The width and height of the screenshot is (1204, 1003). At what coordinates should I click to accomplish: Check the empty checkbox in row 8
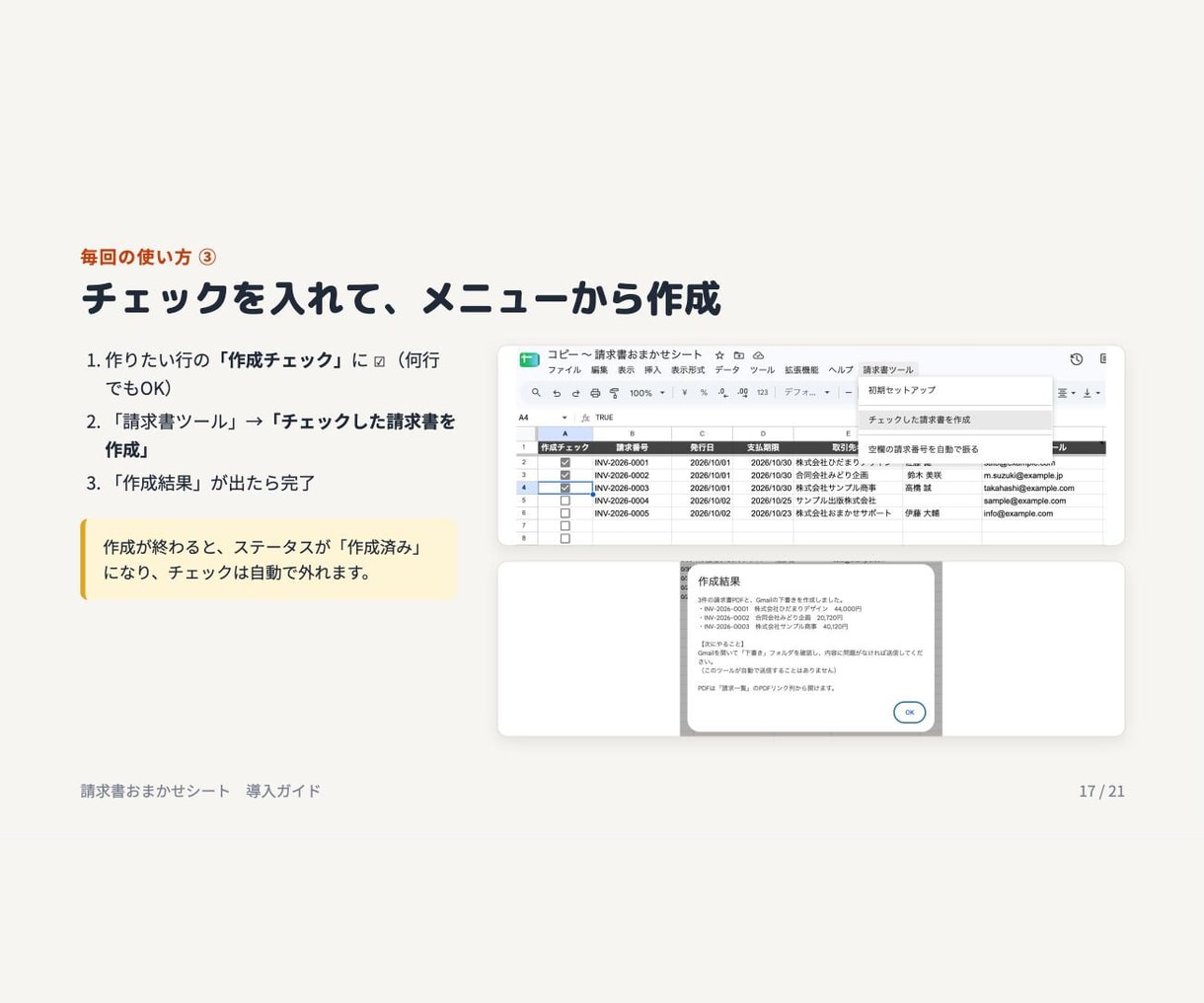(564, 538)
